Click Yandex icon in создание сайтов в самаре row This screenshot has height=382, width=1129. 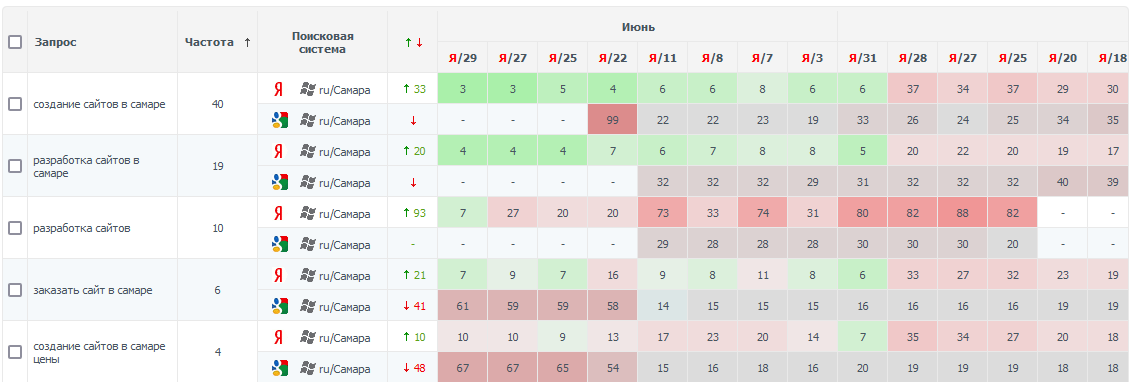[x=278, y=90]
